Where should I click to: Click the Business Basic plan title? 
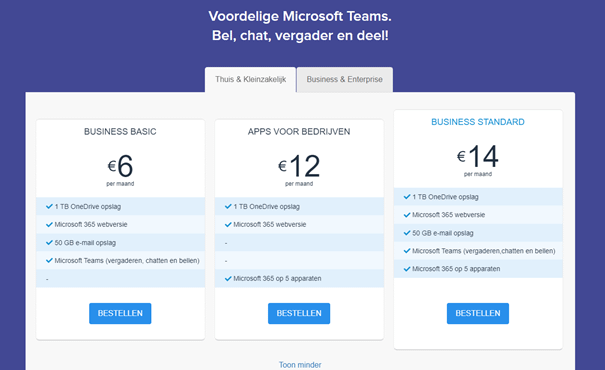[x=120, y=132]
